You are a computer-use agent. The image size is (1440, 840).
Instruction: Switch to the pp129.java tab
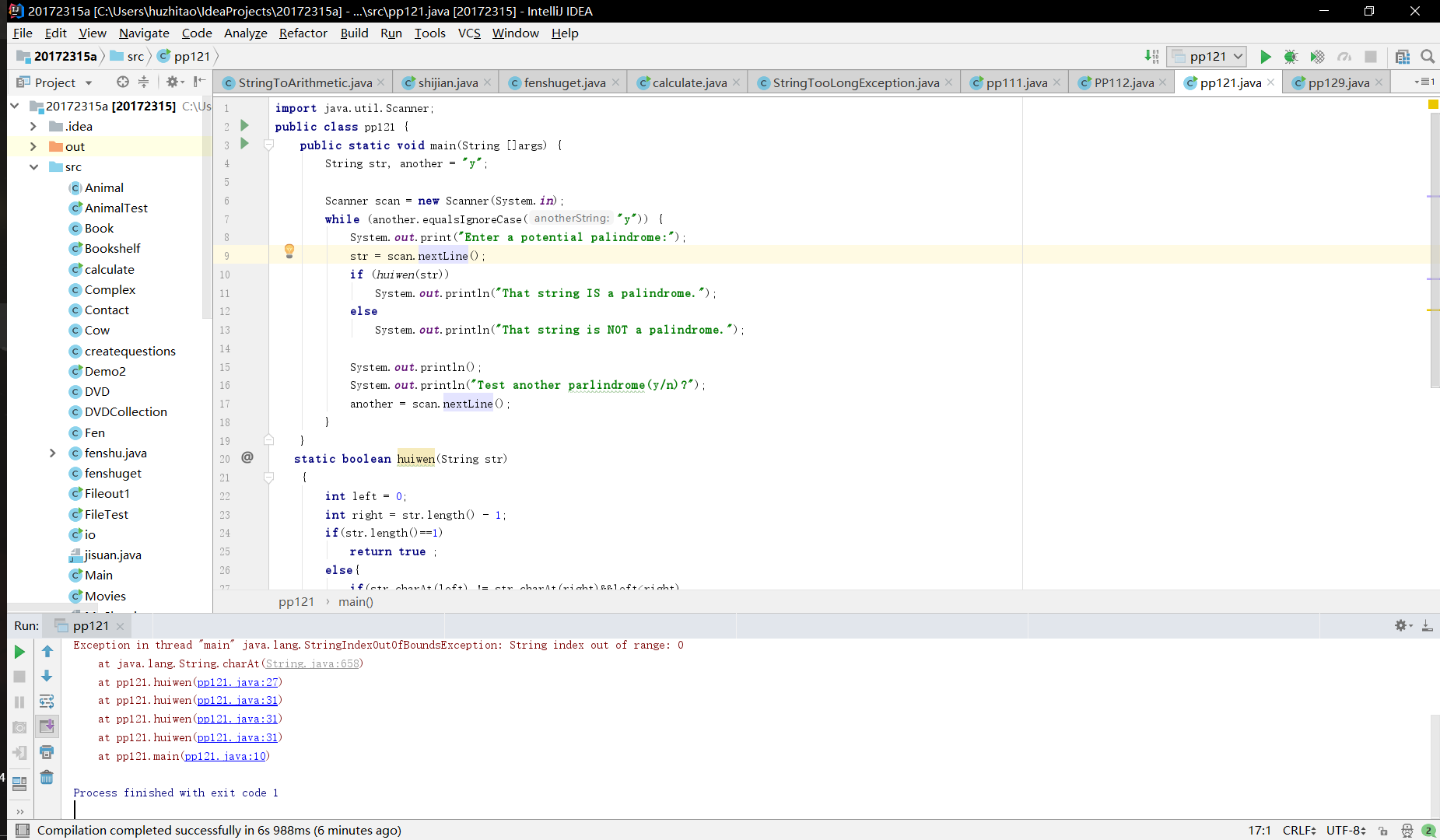(1338, 82)
